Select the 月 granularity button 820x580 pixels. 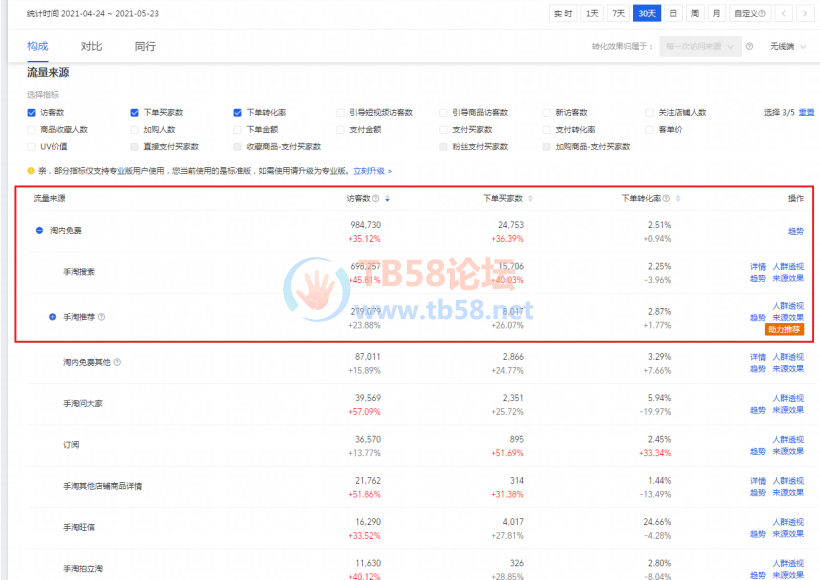(716, 14)
